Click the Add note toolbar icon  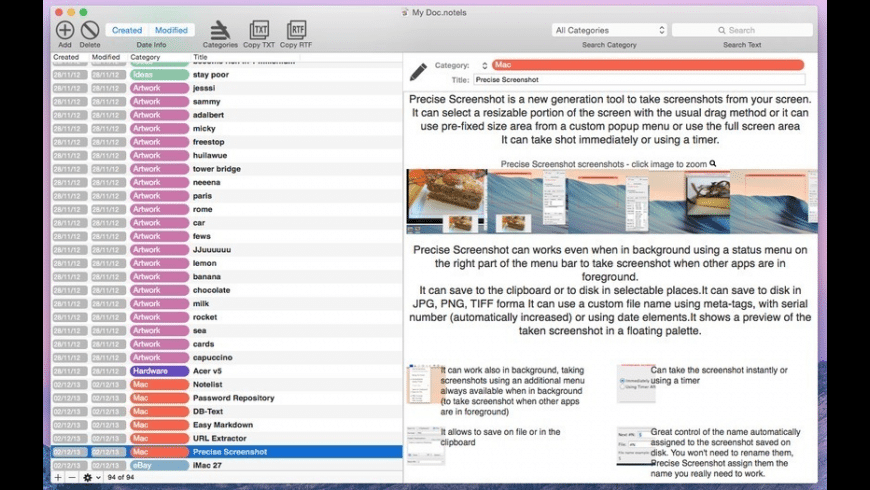pos(65,30)
